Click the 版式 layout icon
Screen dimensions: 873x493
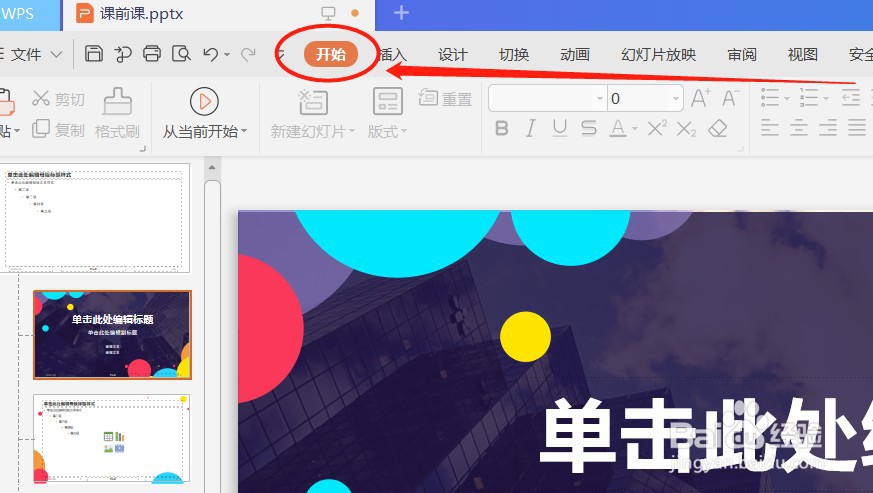tap(388, 101)
